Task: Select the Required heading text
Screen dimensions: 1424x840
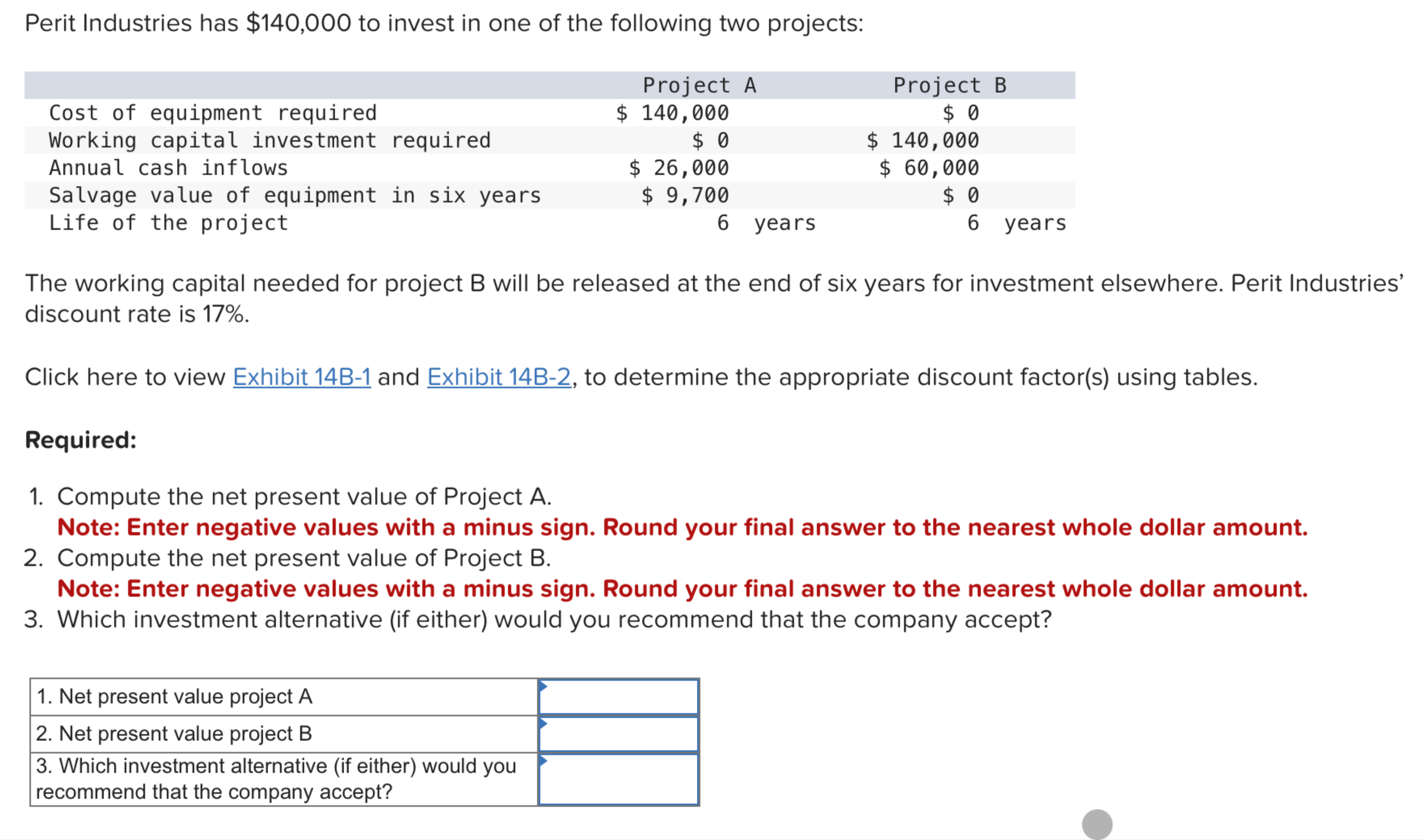Action: click(81, 440)
